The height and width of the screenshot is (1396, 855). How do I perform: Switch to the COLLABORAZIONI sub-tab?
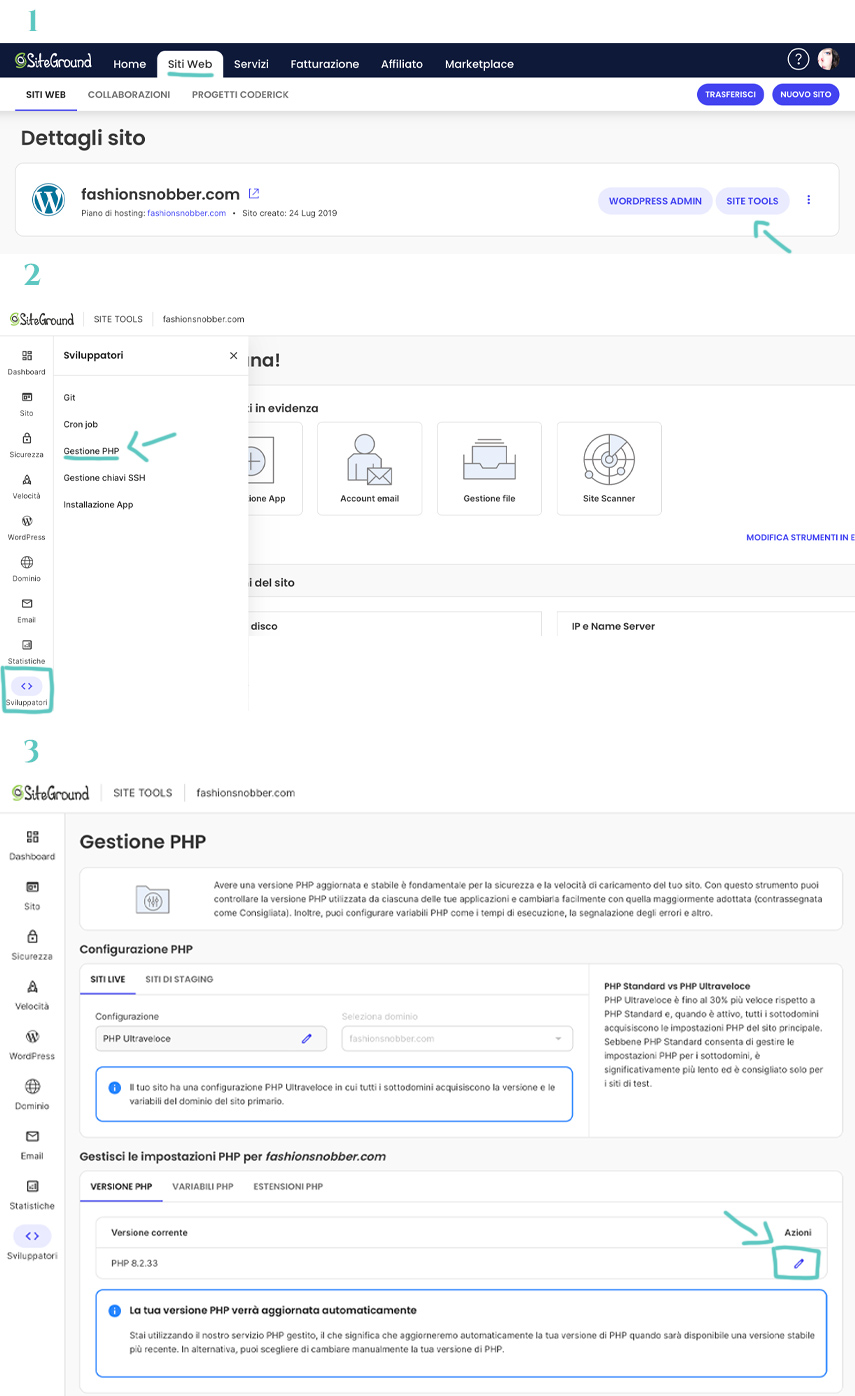(129, 94)
